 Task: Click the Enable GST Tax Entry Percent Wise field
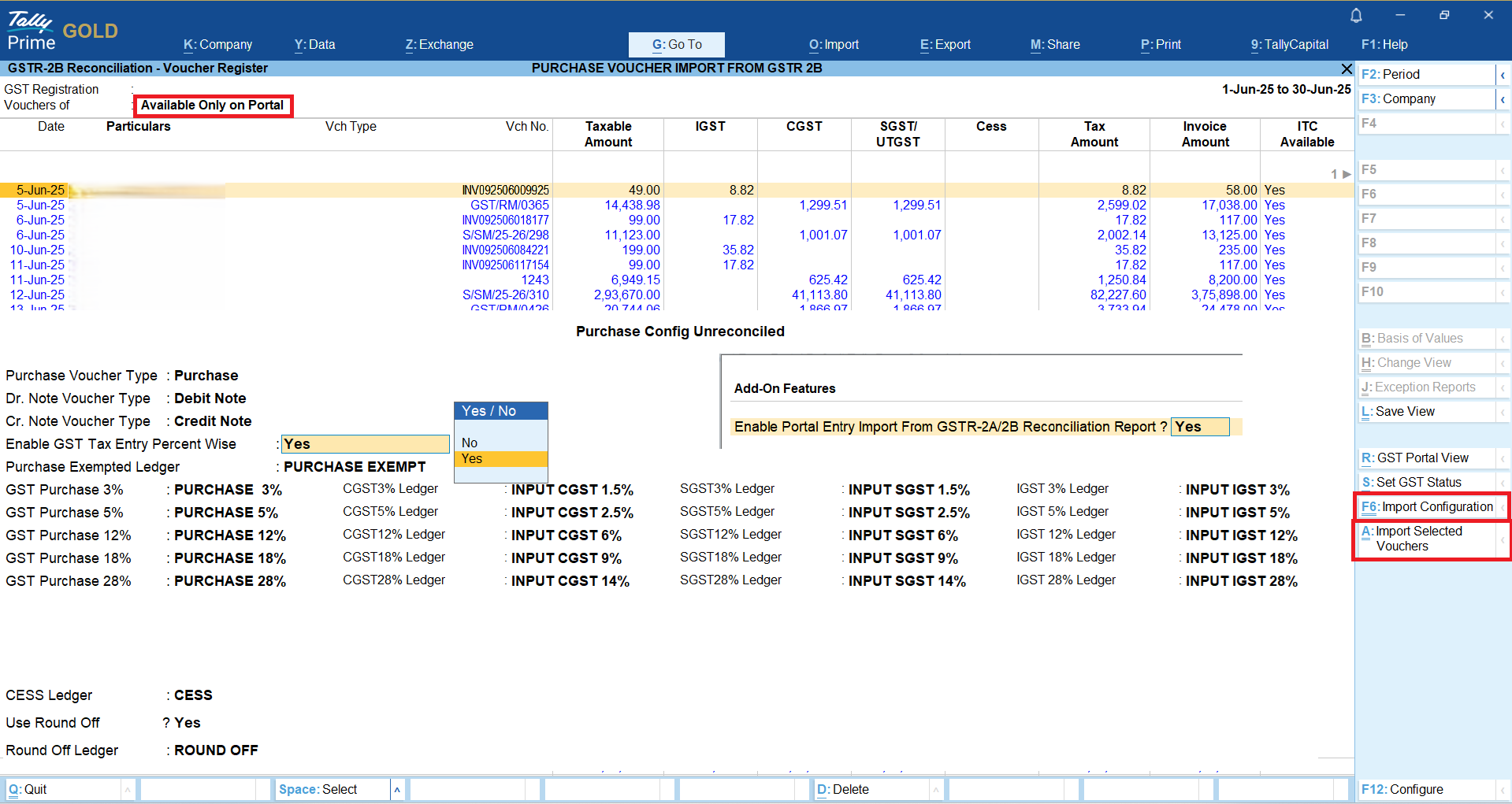click(x=365, y=444)
